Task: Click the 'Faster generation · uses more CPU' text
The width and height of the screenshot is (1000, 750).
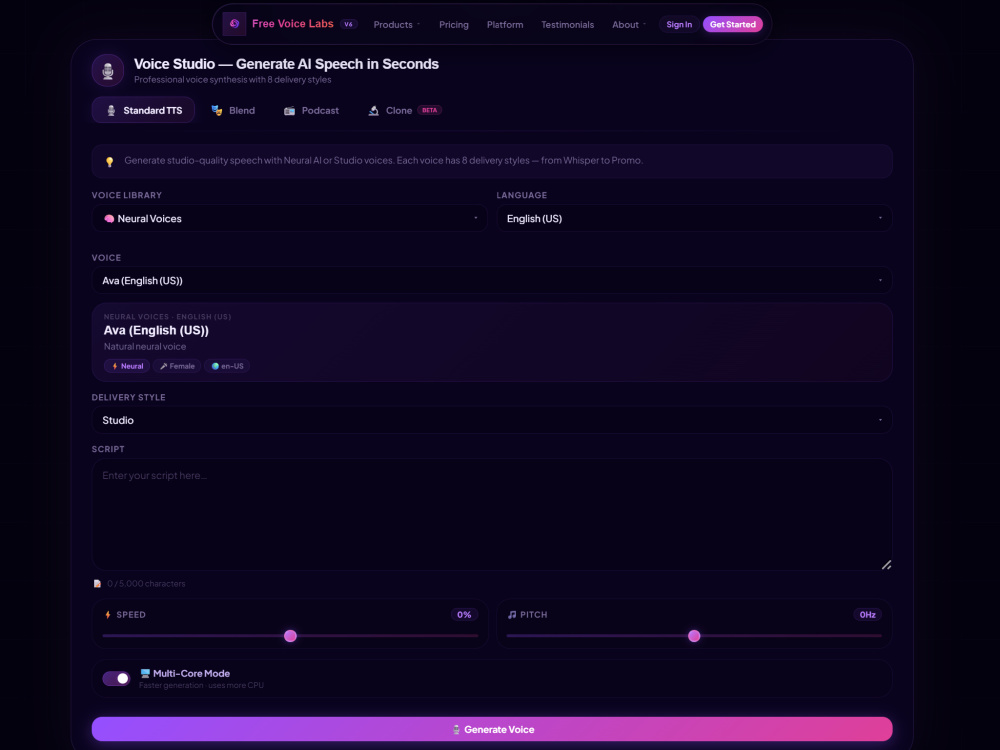Action: [201, 686]
